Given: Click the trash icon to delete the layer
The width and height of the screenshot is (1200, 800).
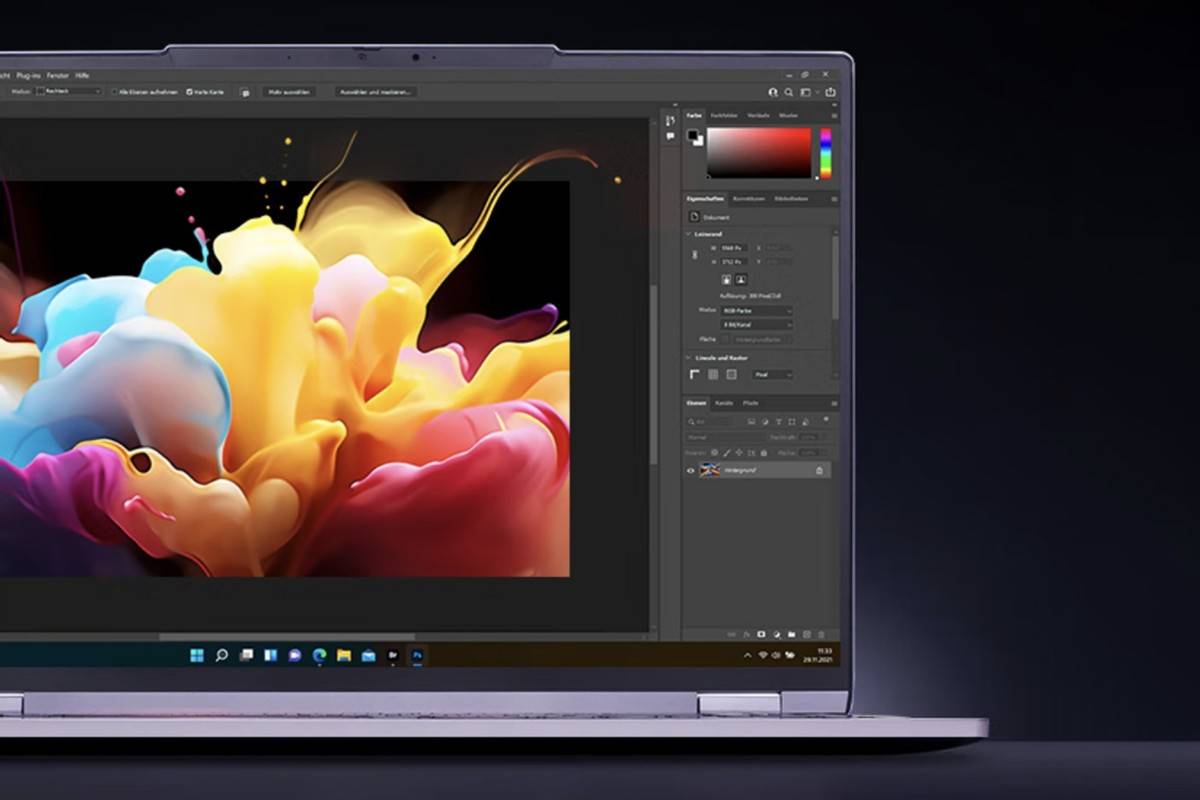Looking at the screenshot, I should point(821,634).
